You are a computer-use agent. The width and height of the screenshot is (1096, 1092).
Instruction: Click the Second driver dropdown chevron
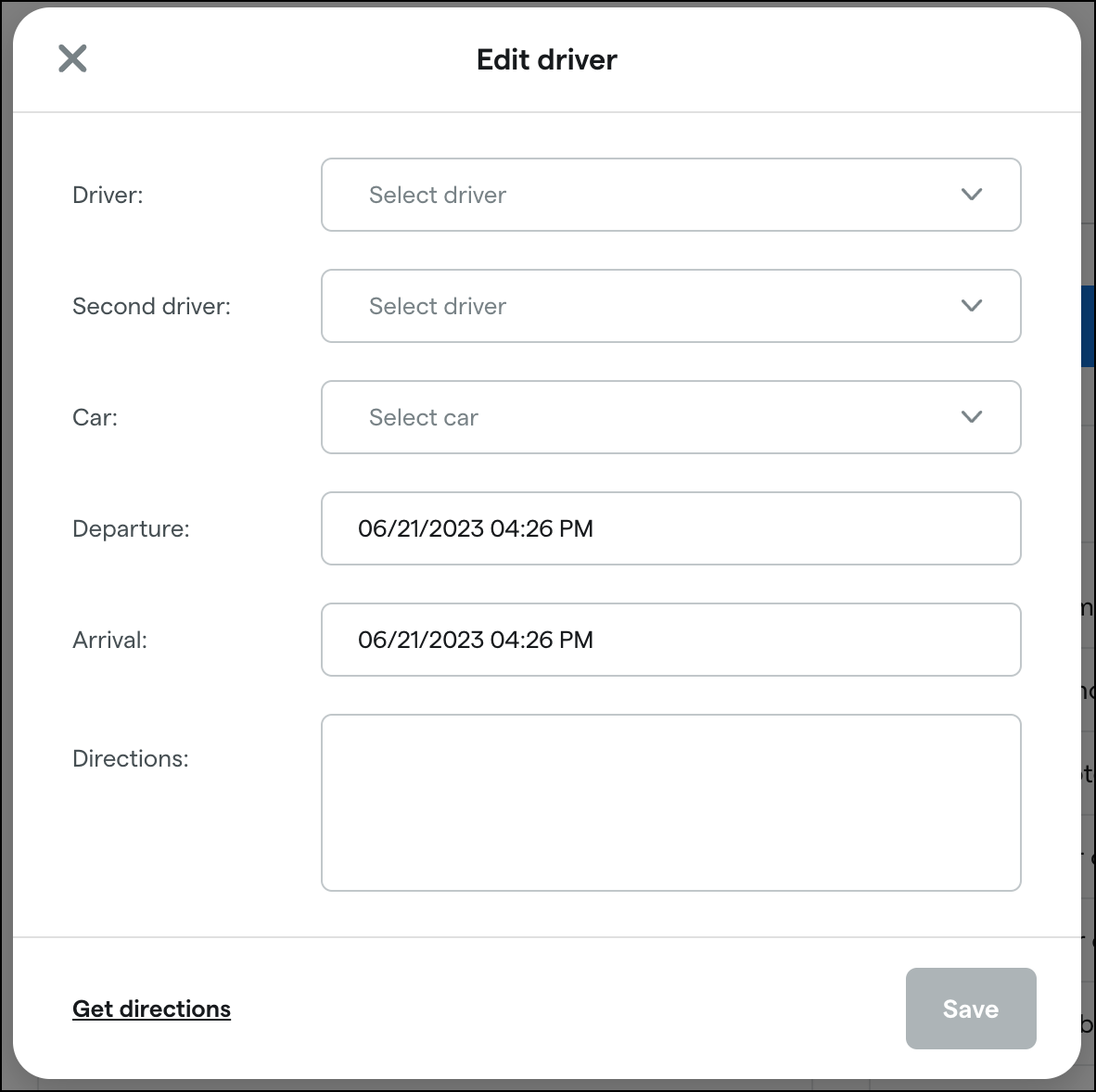point(971,306)
